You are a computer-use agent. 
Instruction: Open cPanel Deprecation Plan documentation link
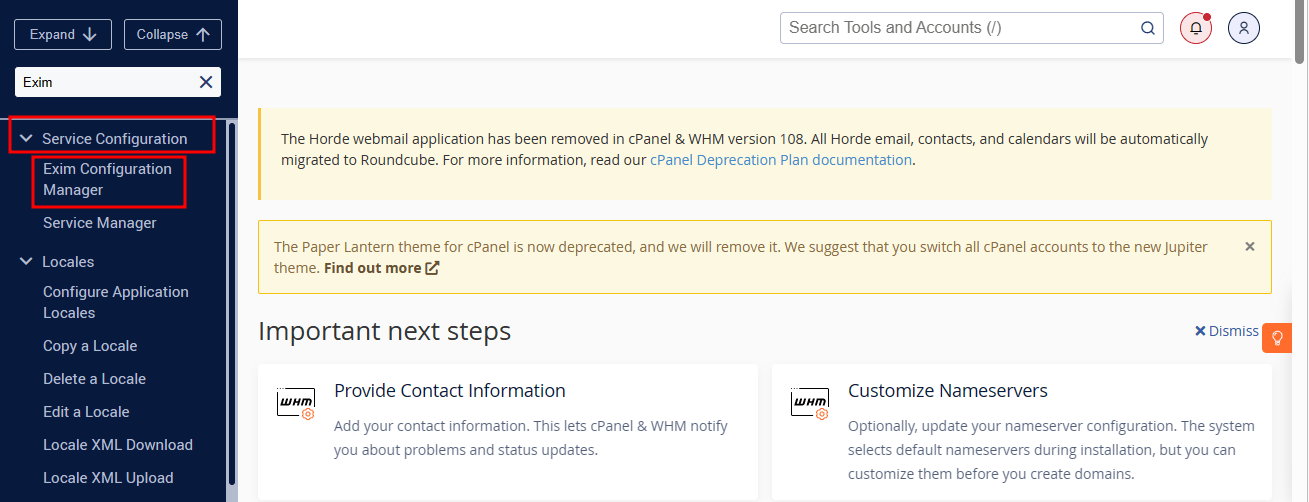(781, 160)
